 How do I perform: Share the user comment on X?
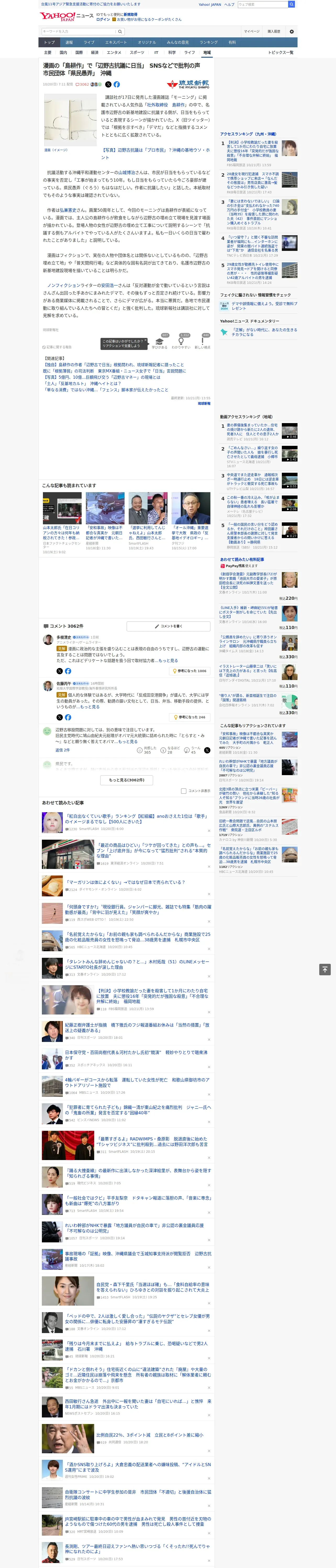click(207, 751)
